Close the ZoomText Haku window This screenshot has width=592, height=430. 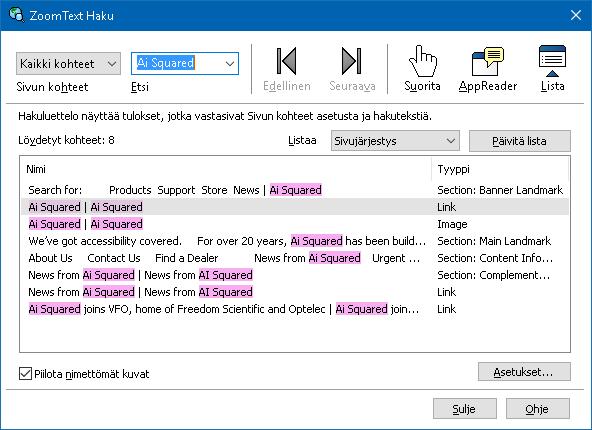coord(576,15)
